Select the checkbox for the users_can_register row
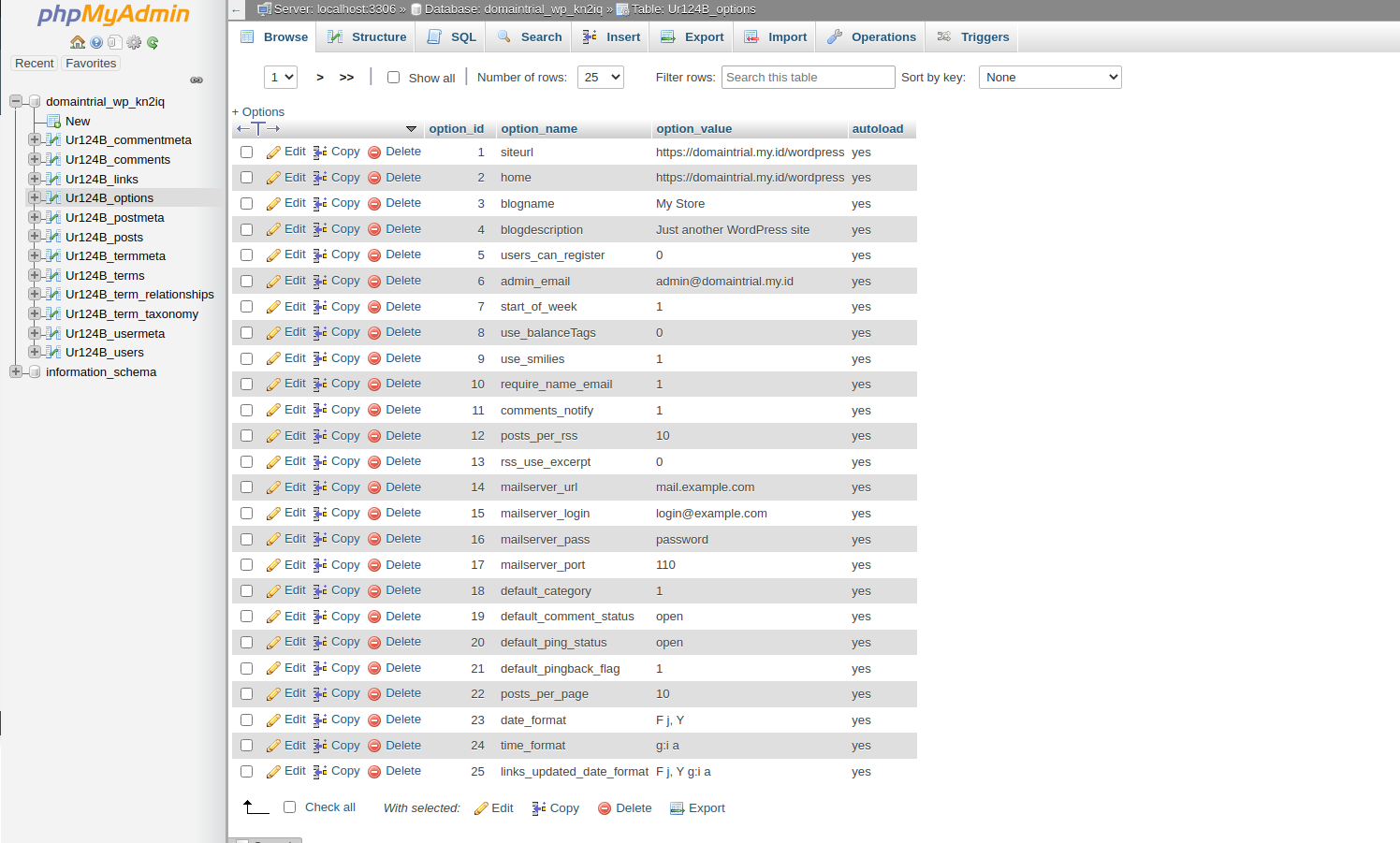Screen dimensions: 1400x843 pyautogui.click(x=246, y=254)
